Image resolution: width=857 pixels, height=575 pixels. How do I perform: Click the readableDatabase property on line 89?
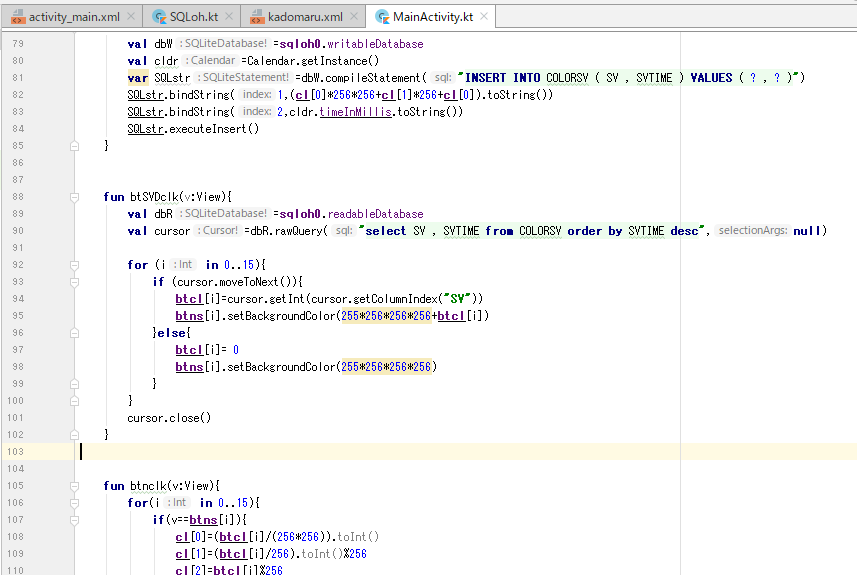point(375,214)
